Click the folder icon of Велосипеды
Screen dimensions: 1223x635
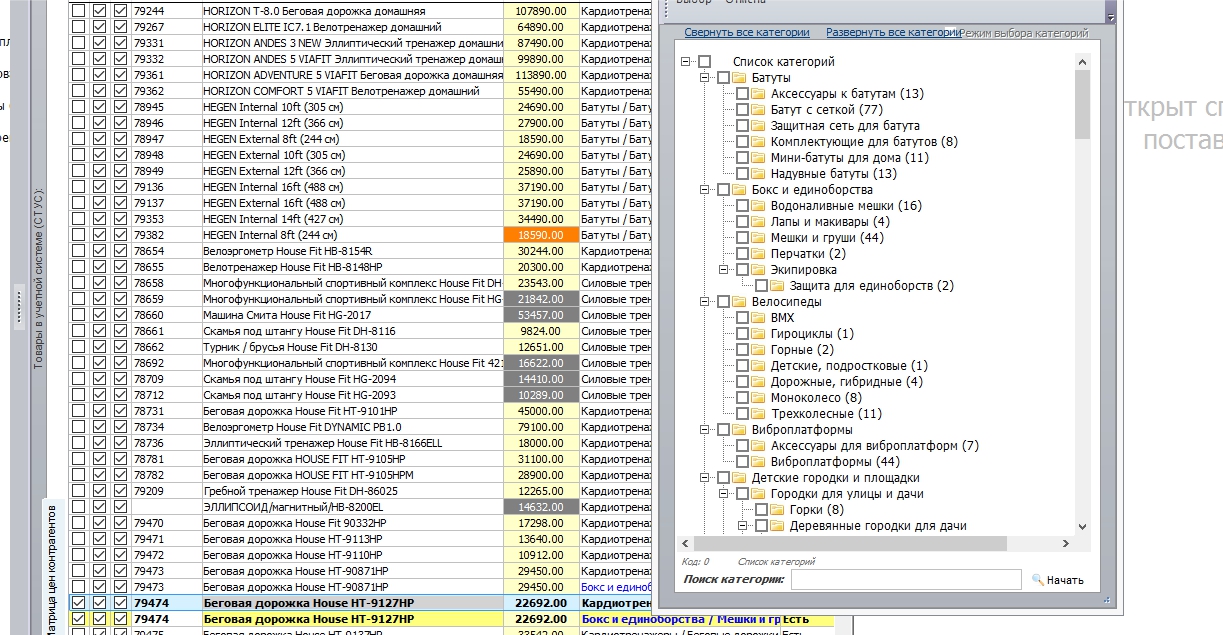point(739,302)
